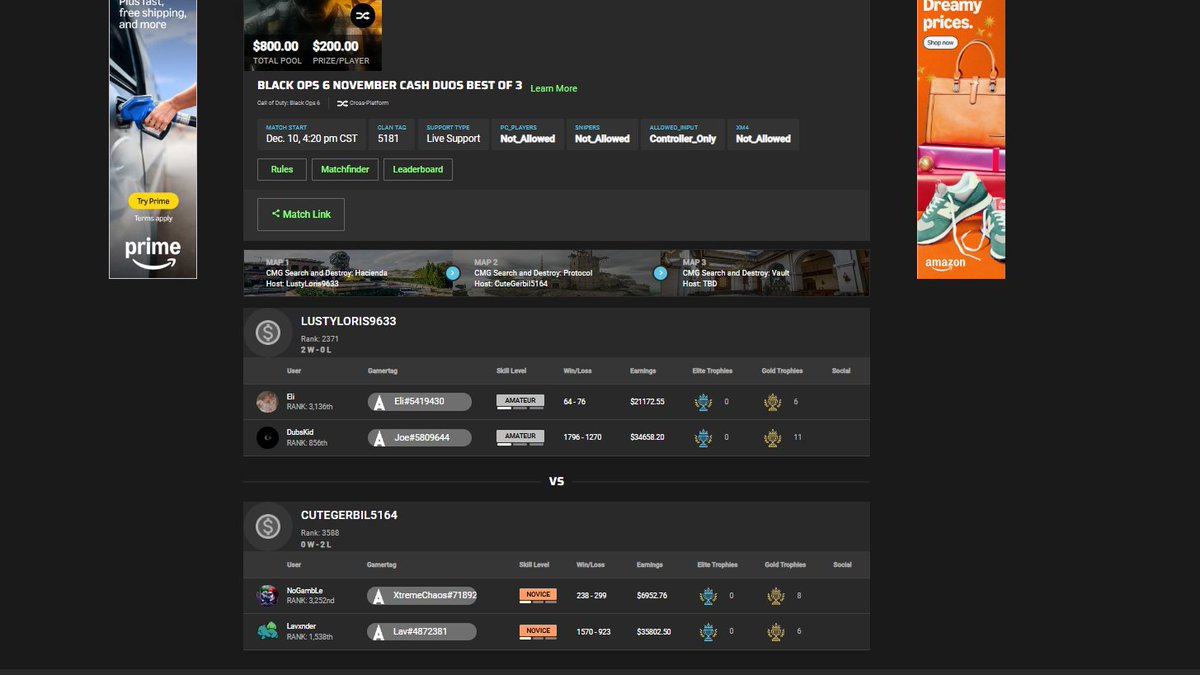Click Eli's blue elite trophy icon

(704, 402)
